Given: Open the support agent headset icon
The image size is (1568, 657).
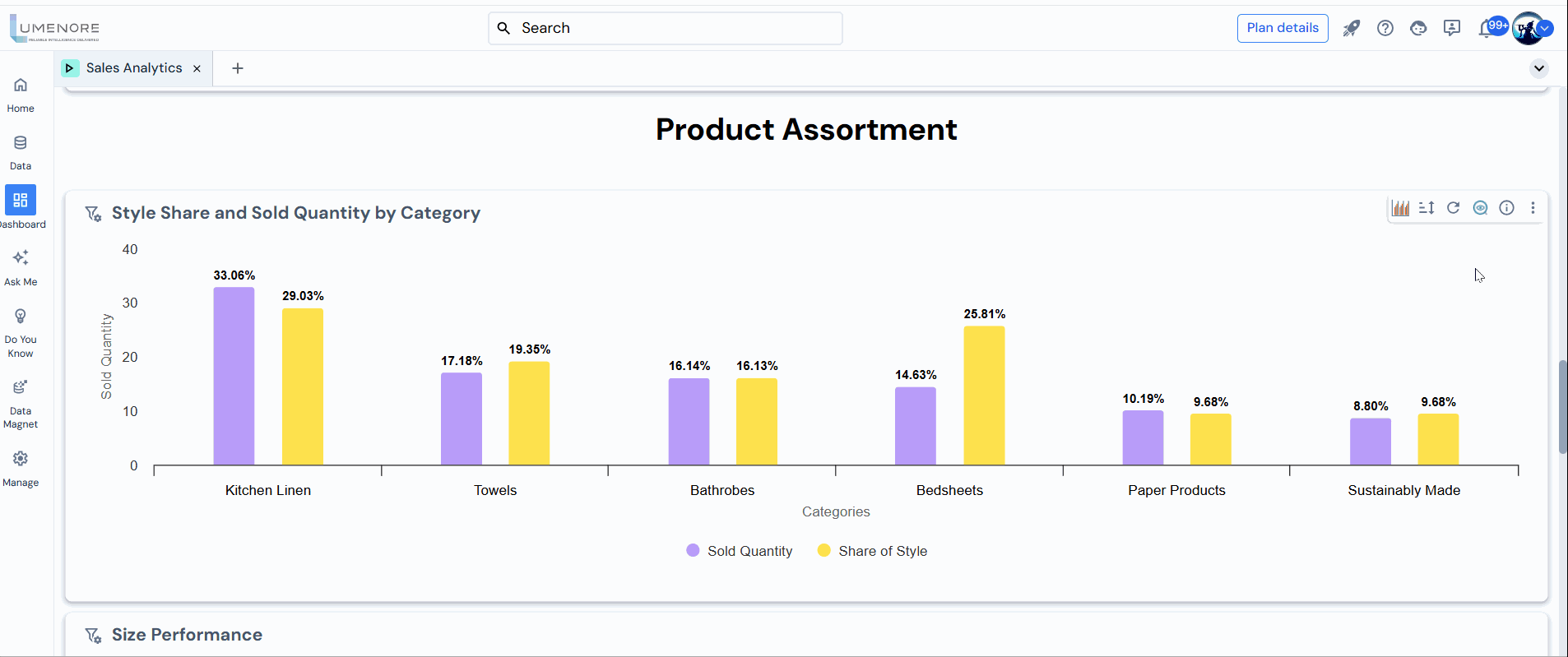Looking at the screenshot, I should [1418, 29].
